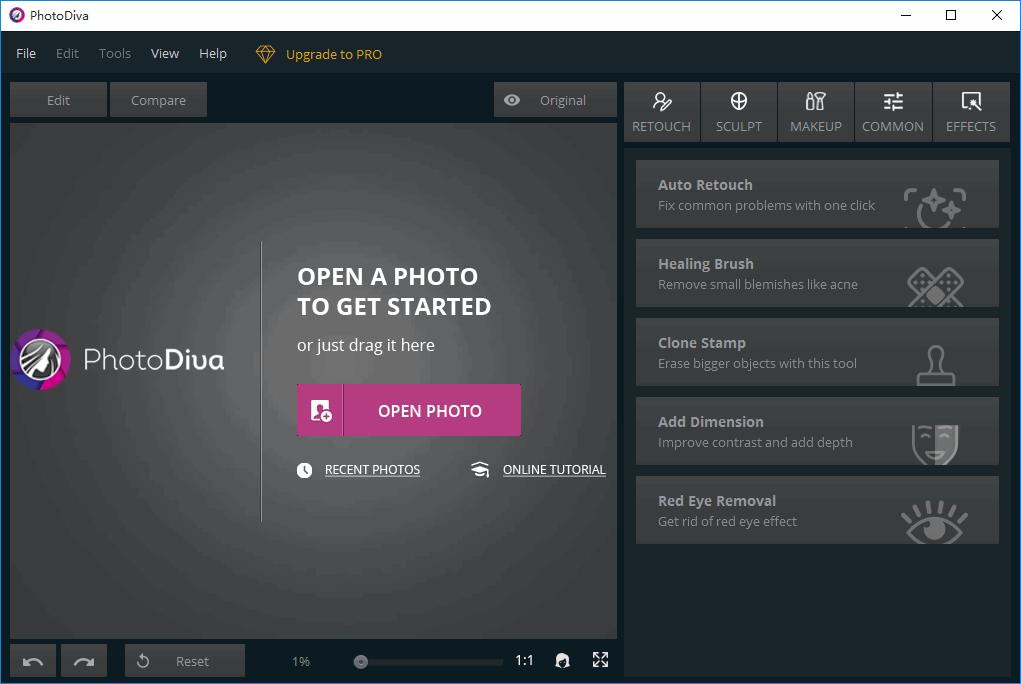1021x684 pixels.
Task: Select the Retouch tab
Action: (662, 112)
